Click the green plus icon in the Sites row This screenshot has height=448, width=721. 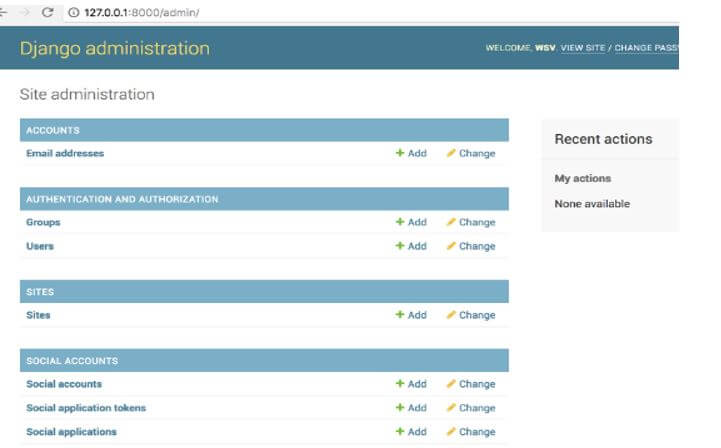[400, 315]
